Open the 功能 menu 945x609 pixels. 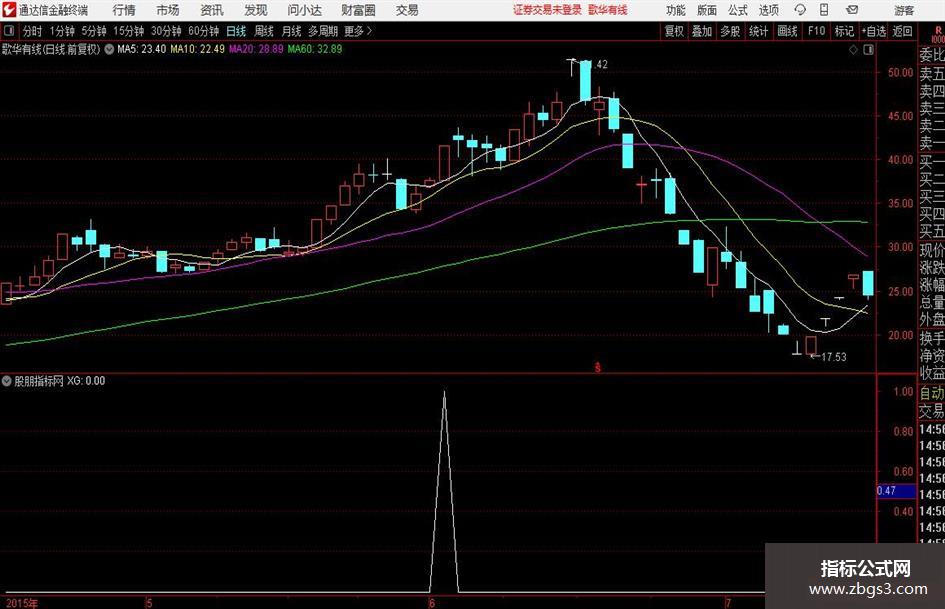click(x=676, y=10)
